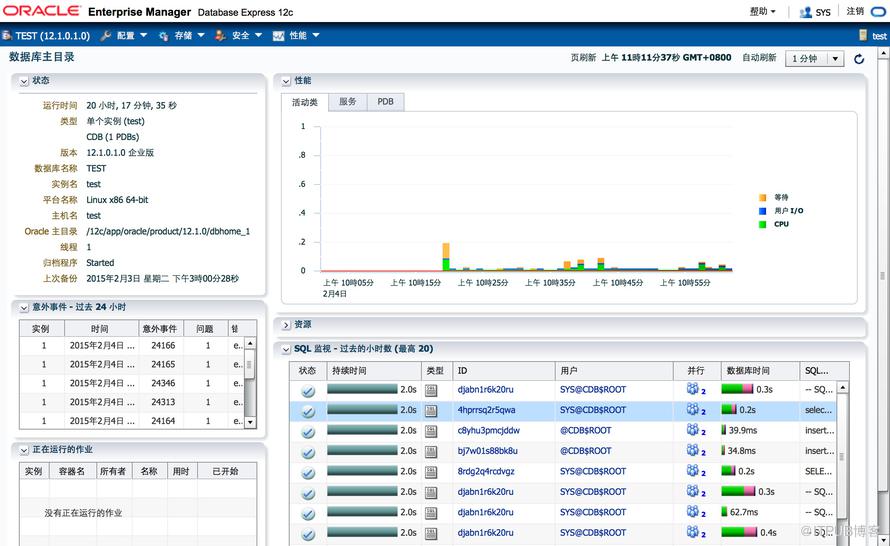
Task: Collapse the 意外事件 incidents panel
Action: pos(24,307)
